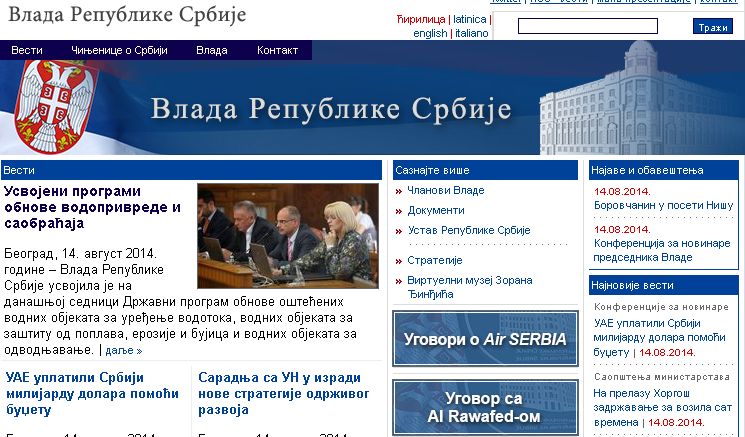Switch site language to italiano
This screenshot has width=745, height=437.
pyautogui.click(x=471, y=33)
